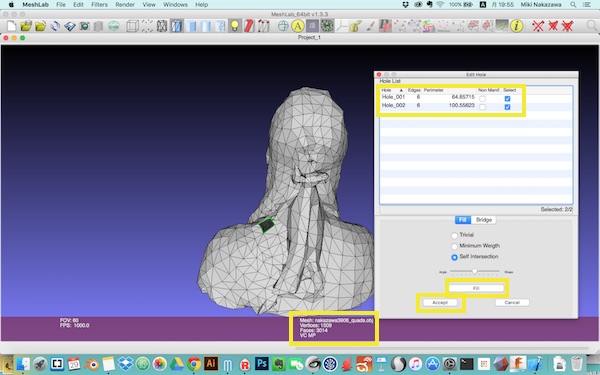Open the Spotlight search in menu bar
Image resolution: width=600 pixels, height=375 pixels.
point(573,5)
